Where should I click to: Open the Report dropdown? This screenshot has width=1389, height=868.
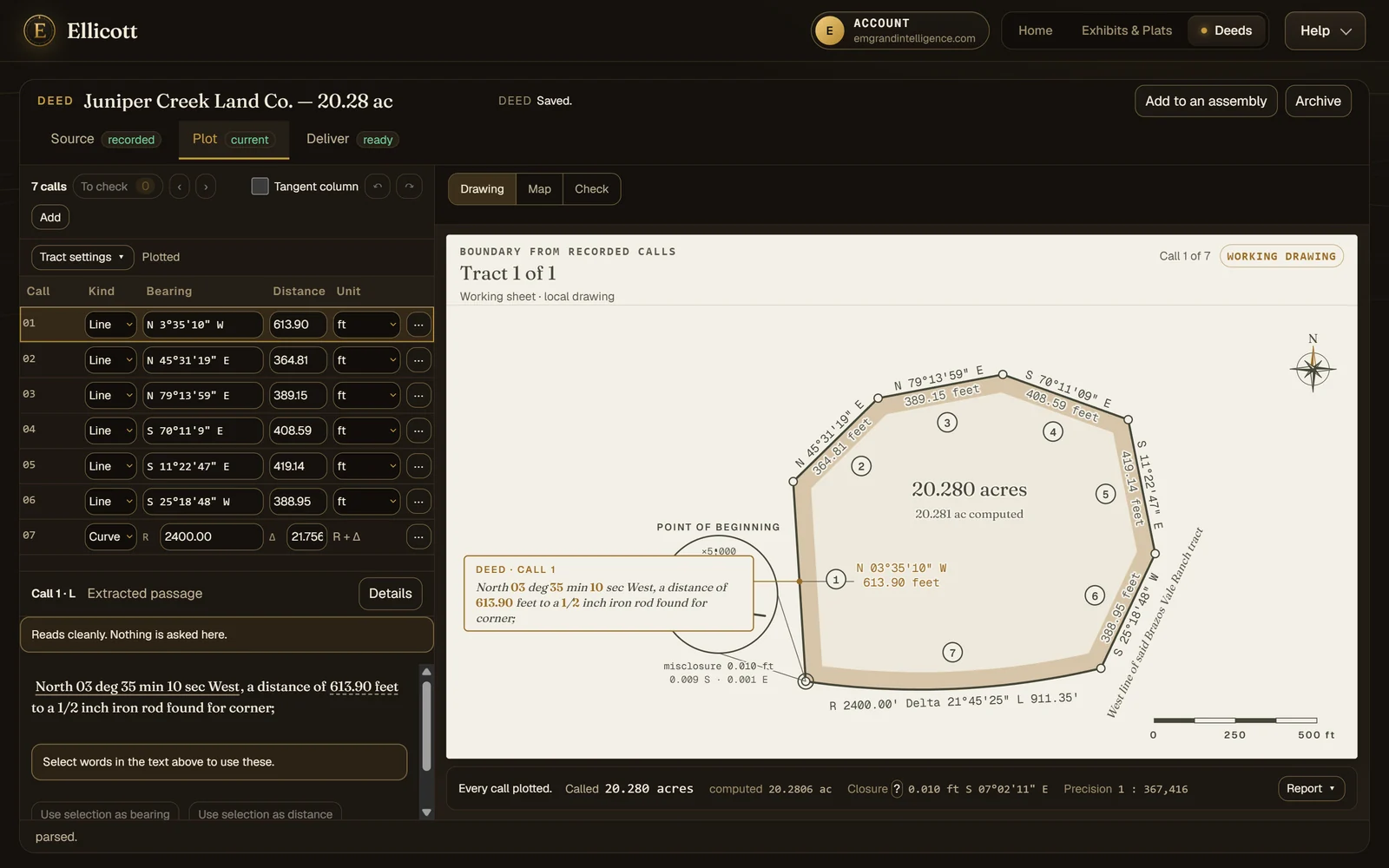tap(1311, 789)
